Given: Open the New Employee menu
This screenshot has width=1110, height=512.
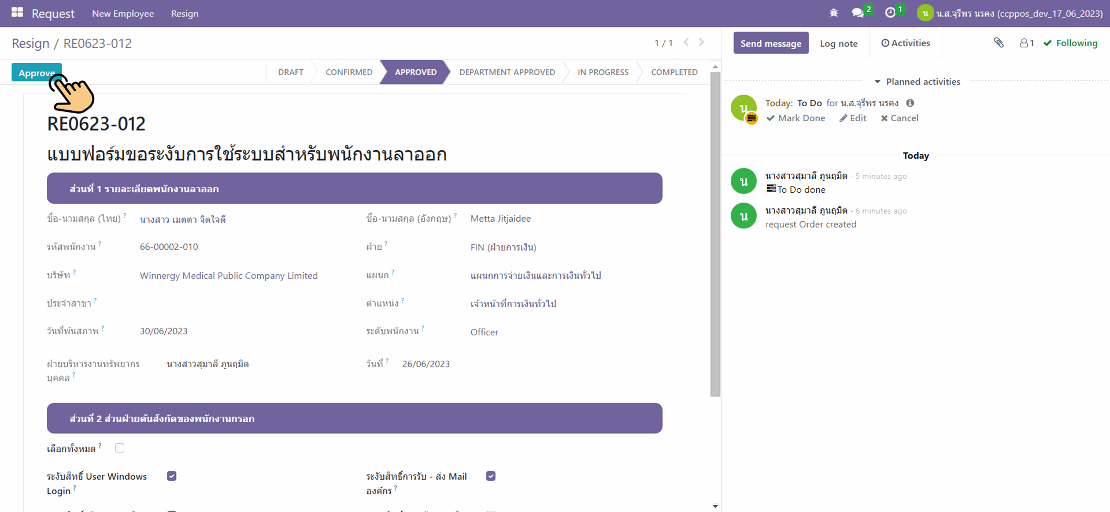Looking at the screenshot, I should (123, 14).
